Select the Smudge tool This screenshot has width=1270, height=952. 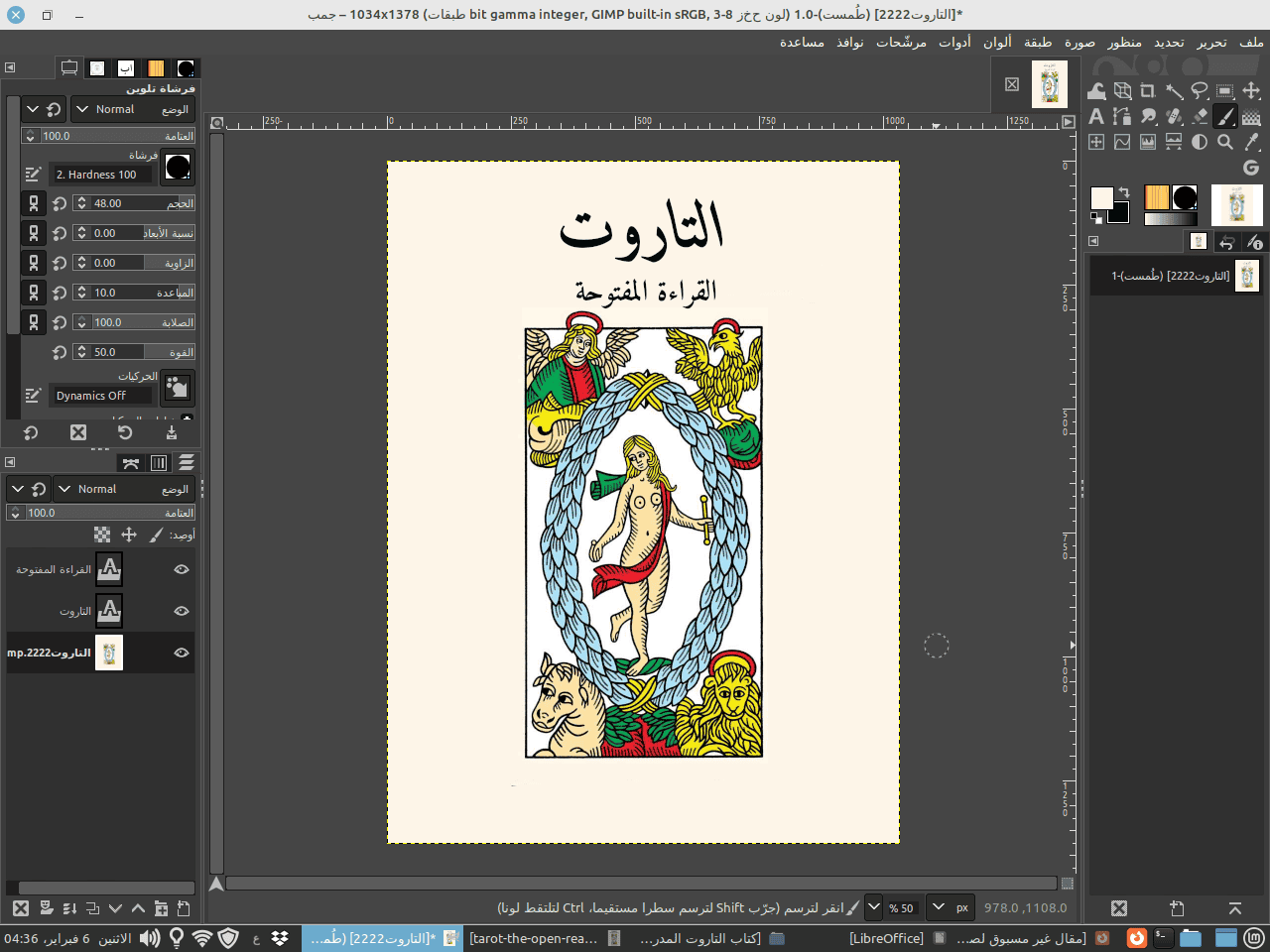coord(1148,116)
